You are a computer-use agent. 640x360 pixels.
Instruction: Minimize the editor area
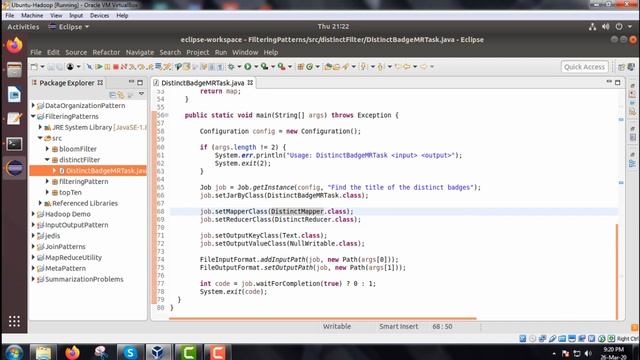[609, 82]
